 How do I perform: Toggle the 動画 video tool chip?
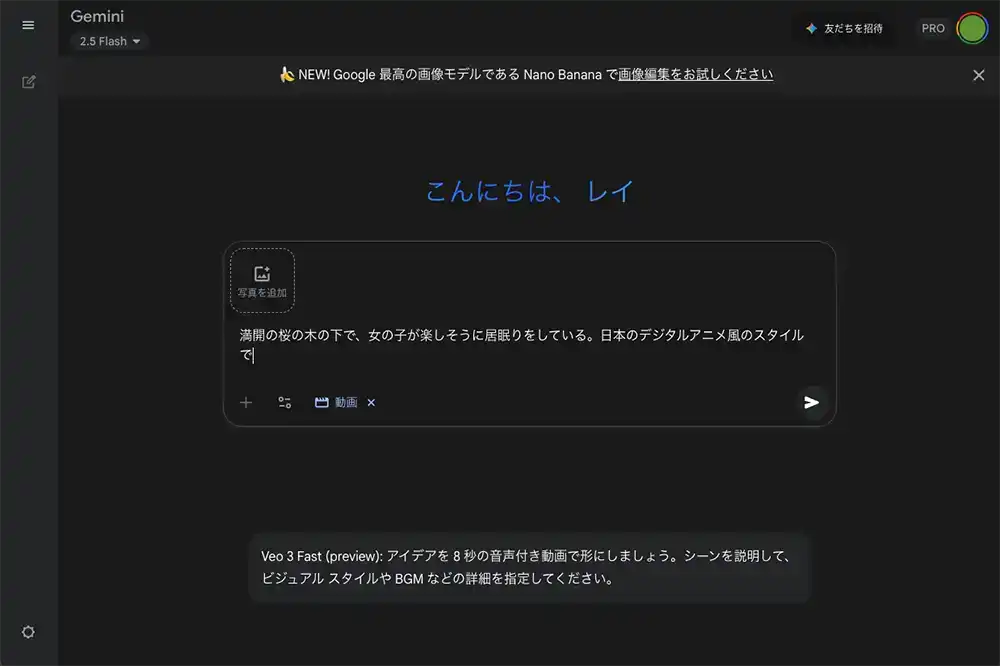[337, 402]
